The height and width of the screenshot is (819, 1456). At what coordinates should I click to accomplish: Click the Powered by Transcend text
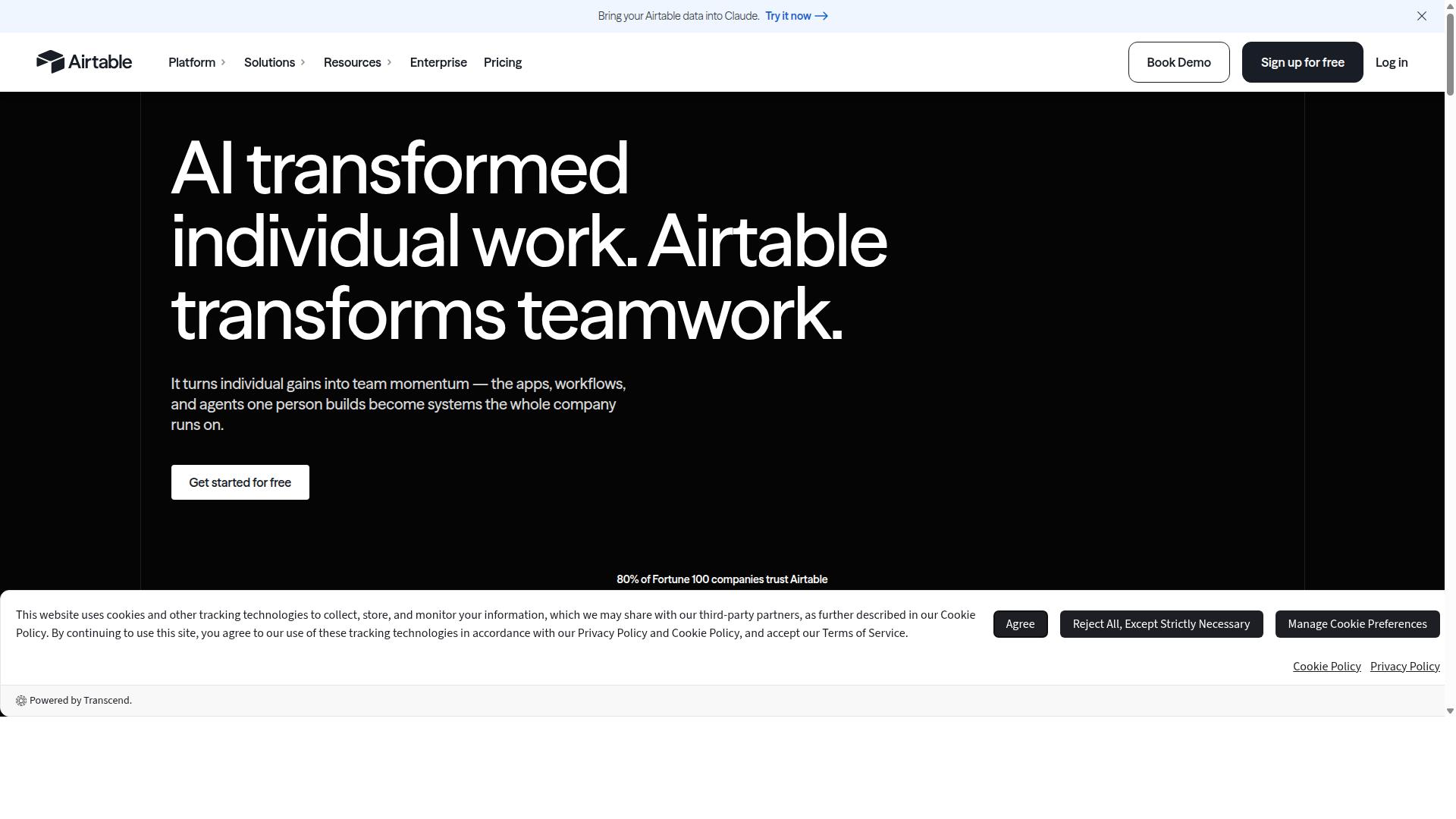[80, 701]
